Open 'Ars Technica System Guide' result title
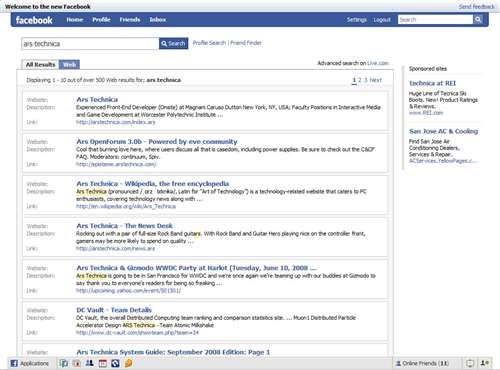This screenshot has width=500, height=370. (x=173, y=352)
